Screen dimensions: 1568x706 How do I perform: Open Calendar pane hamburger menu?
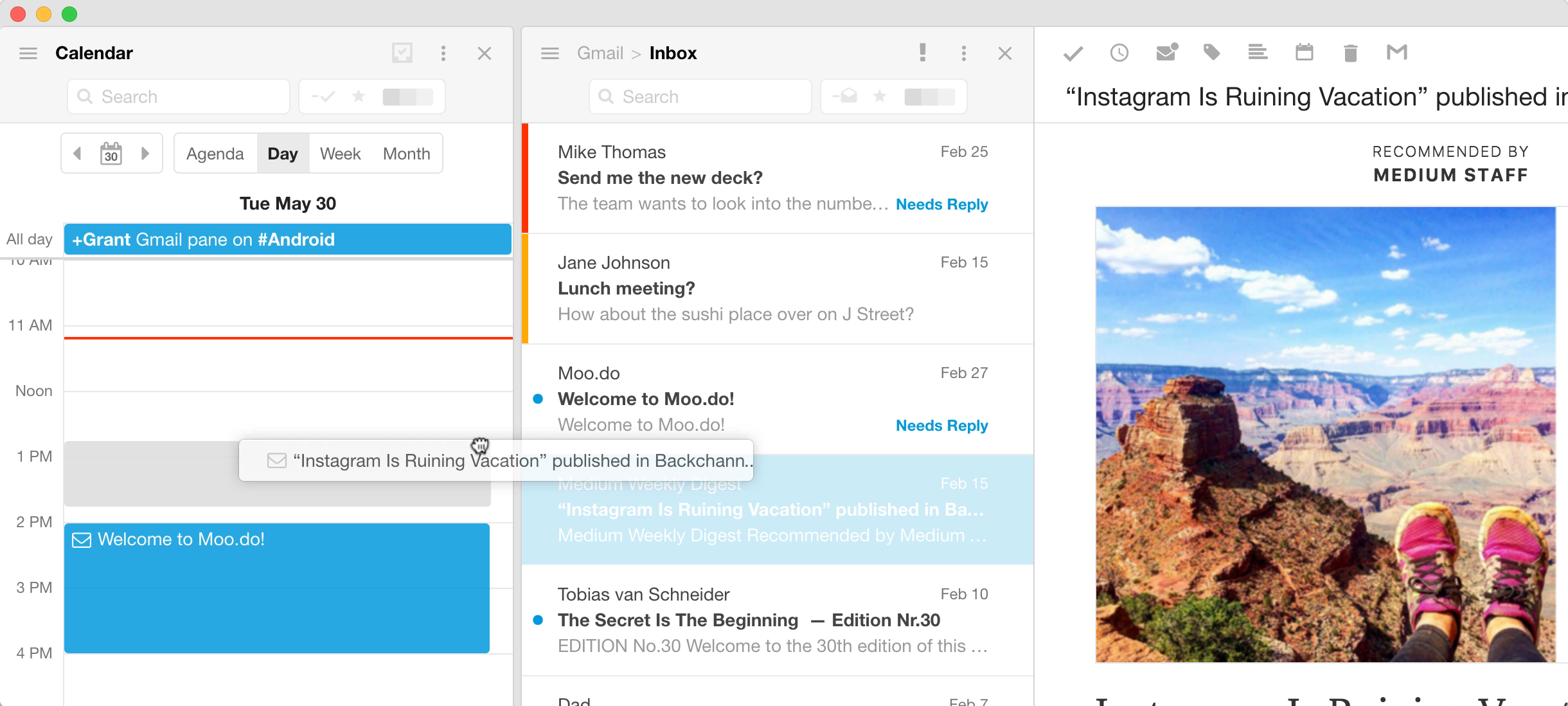pyautogui.click(x=28, y=53)
